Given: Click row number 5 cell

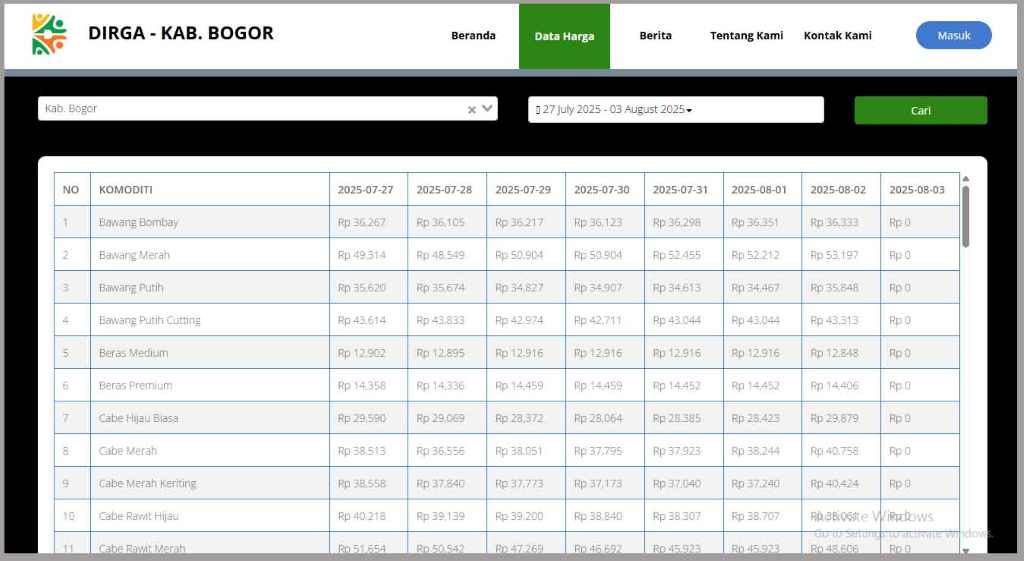Looking at the screenshot, I should pyautogui.click(x=72, y=353).
